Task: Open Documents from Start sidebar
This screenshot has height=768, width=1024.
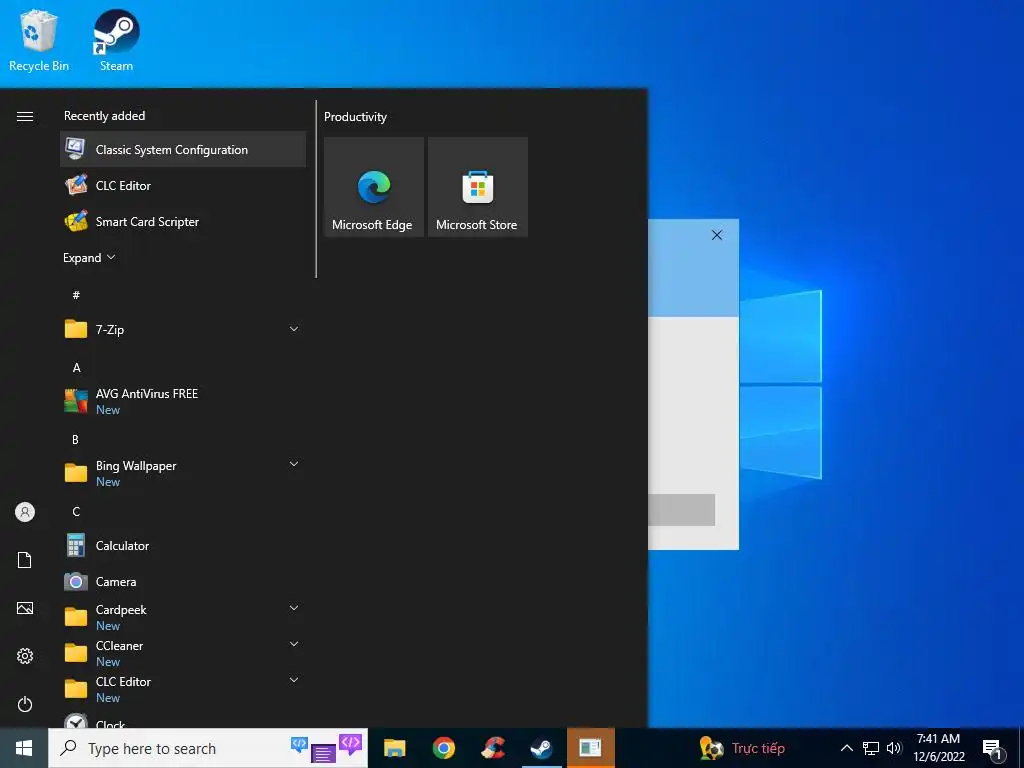Action: click(25, 560)
